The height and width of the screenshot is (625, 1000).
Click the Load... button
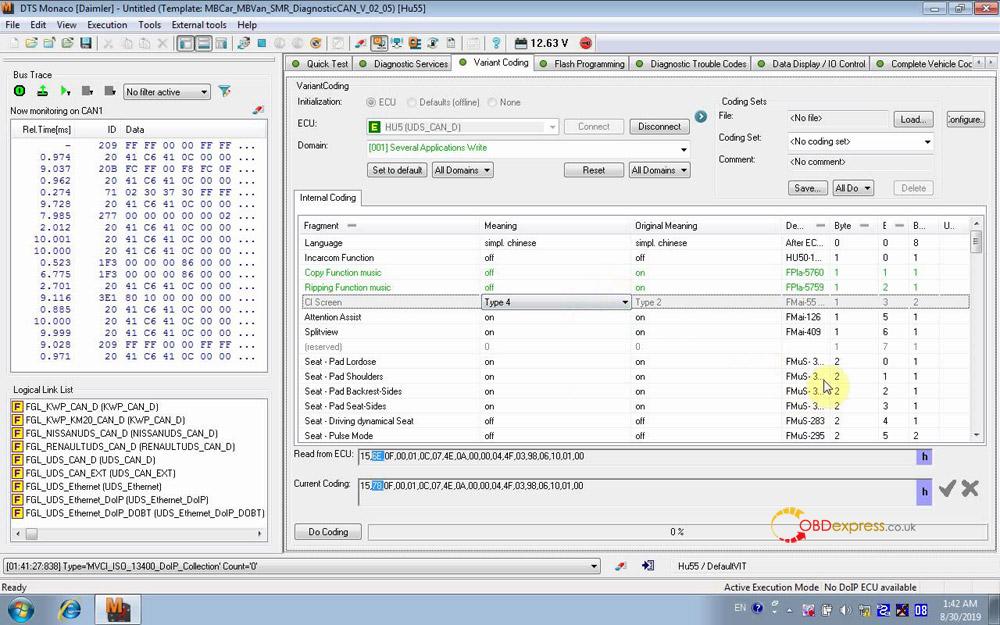tap(913, 119)
